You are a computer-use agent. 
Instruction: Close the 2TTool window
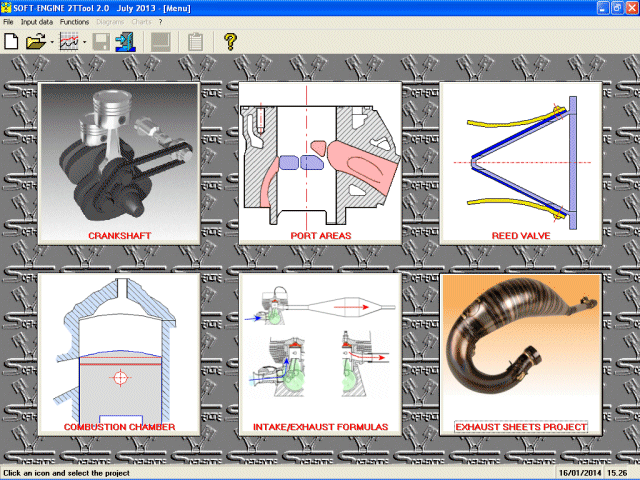click(x=632, y=8)
